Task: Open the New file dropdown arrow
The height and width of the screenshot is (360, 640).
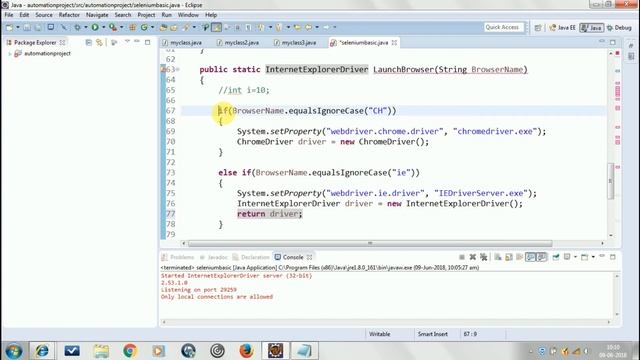Action: point(18,27)
